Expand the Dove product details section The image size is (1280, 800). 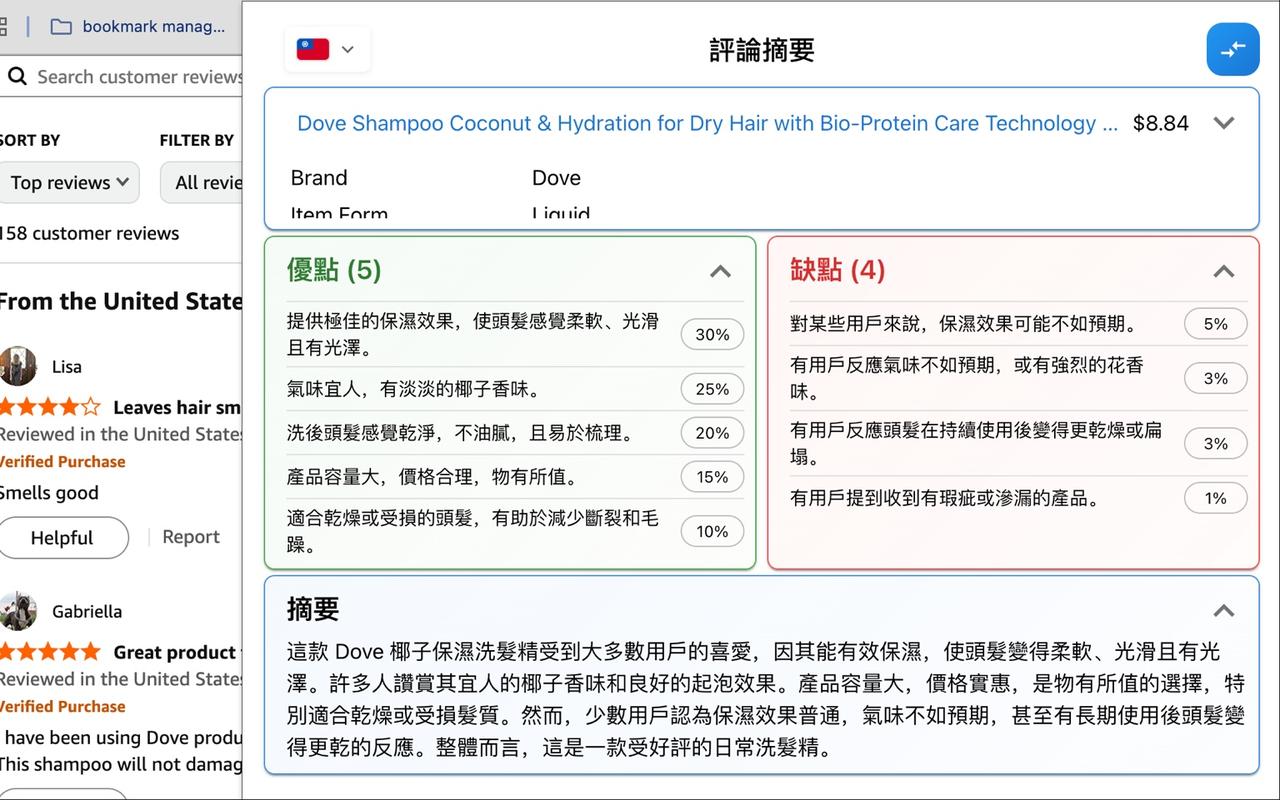(1224, 123)
